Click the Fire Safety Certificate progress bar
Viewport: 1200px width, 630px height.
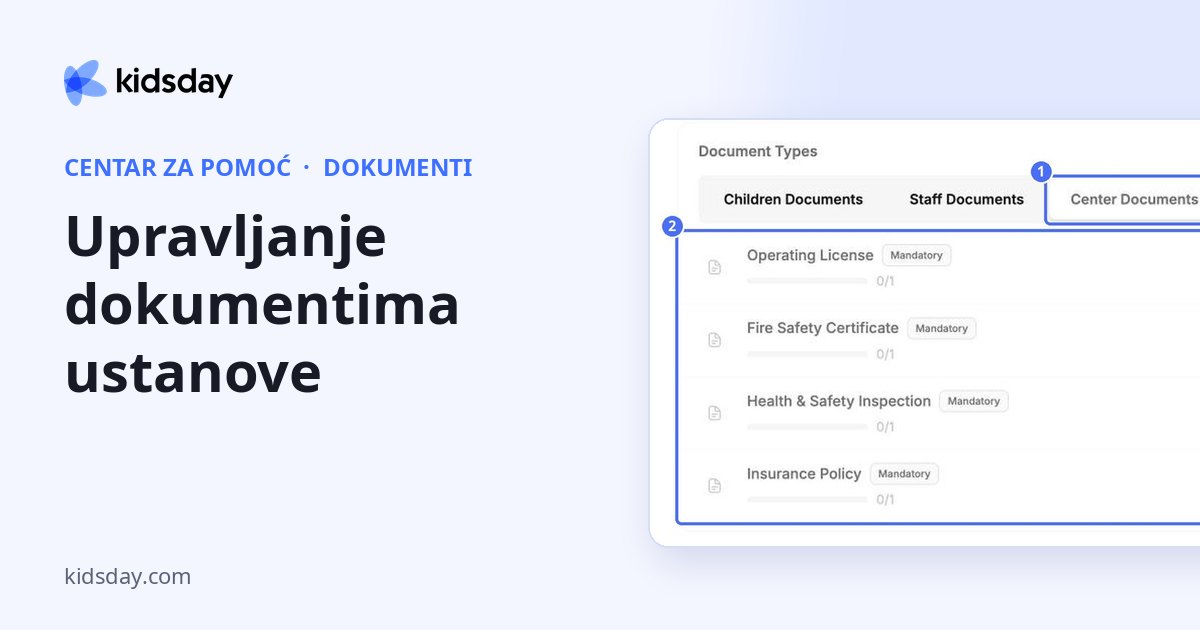tap(807, 354)
